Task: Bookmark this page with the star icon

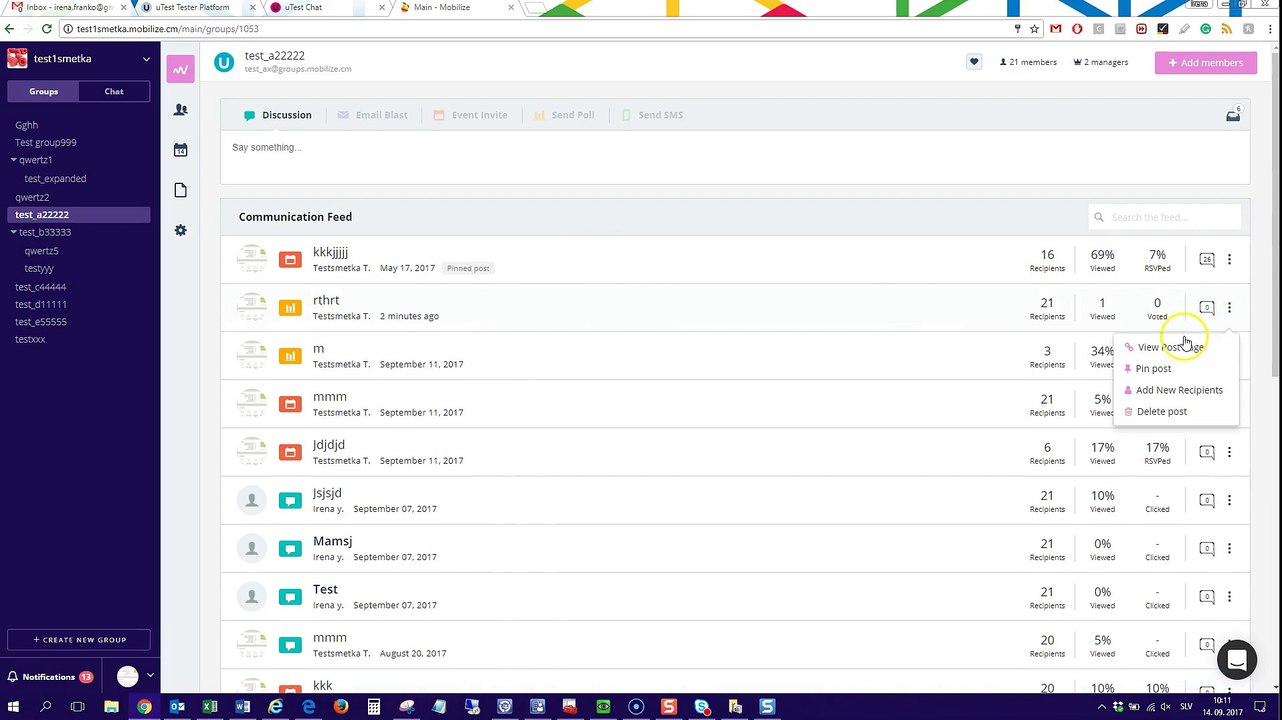Action: (x=1034, y=29)
